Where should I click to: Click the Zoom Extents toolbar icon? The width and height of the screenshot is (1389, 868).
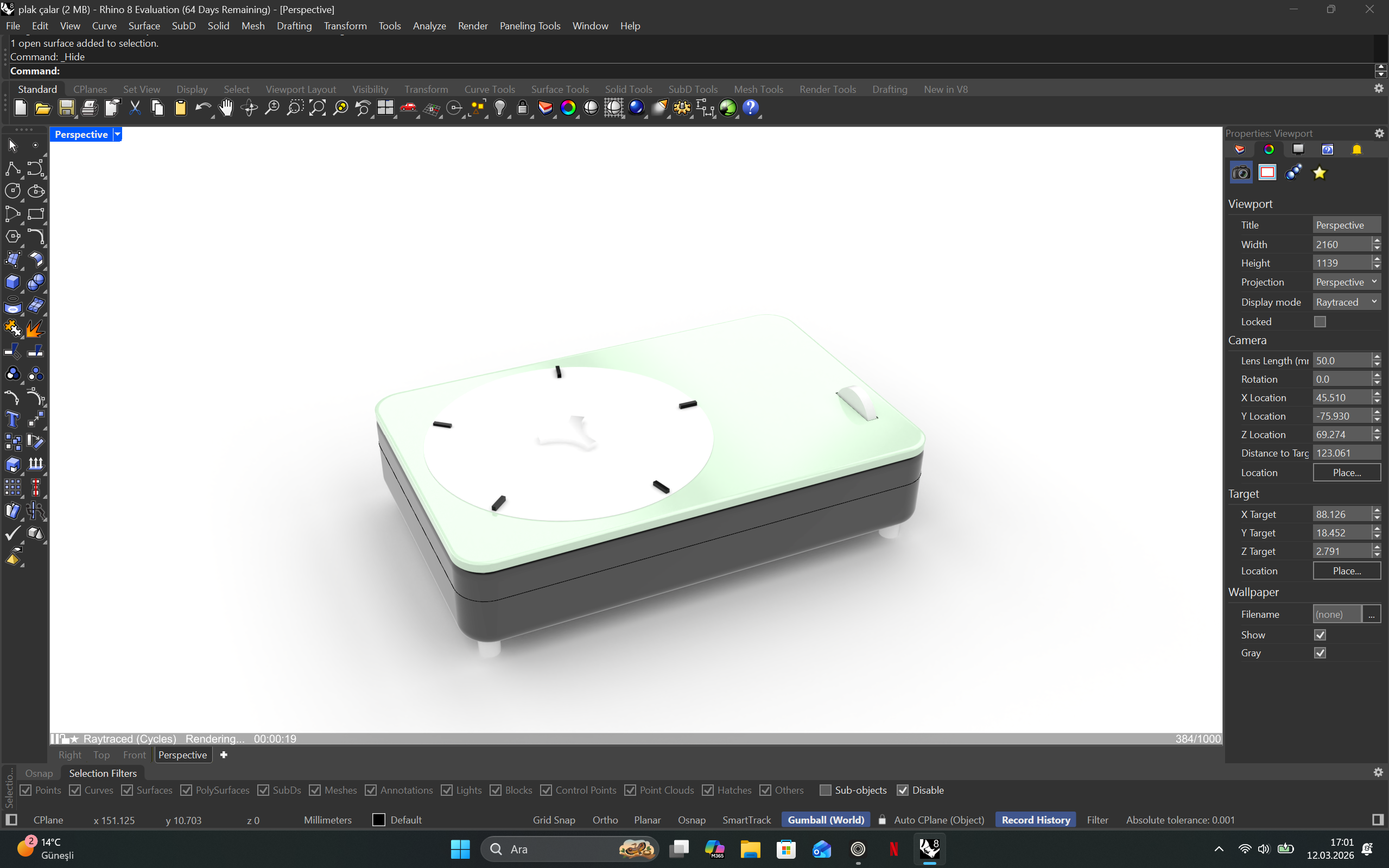[x=318, y=108]
